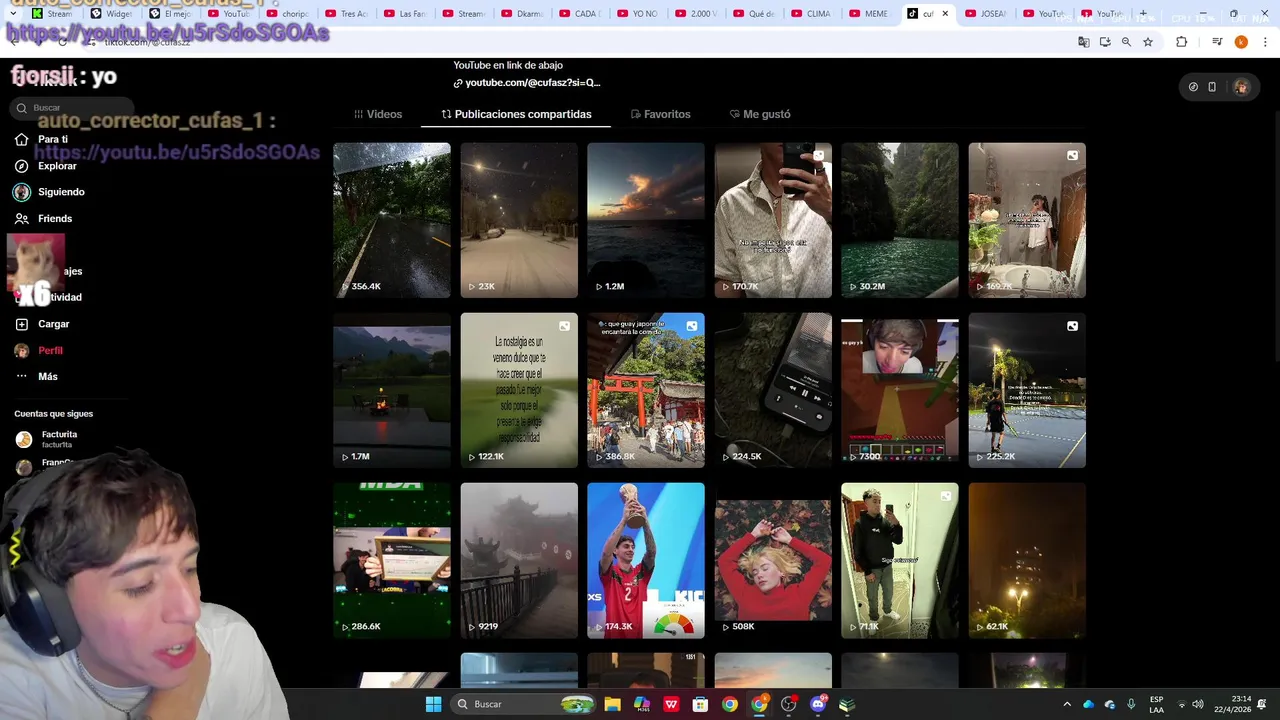The width and height of the screenshot is (1280, 720).
Task: Open the Más three-dots icon
Action: pyautogui.click(x=22, y=376)
